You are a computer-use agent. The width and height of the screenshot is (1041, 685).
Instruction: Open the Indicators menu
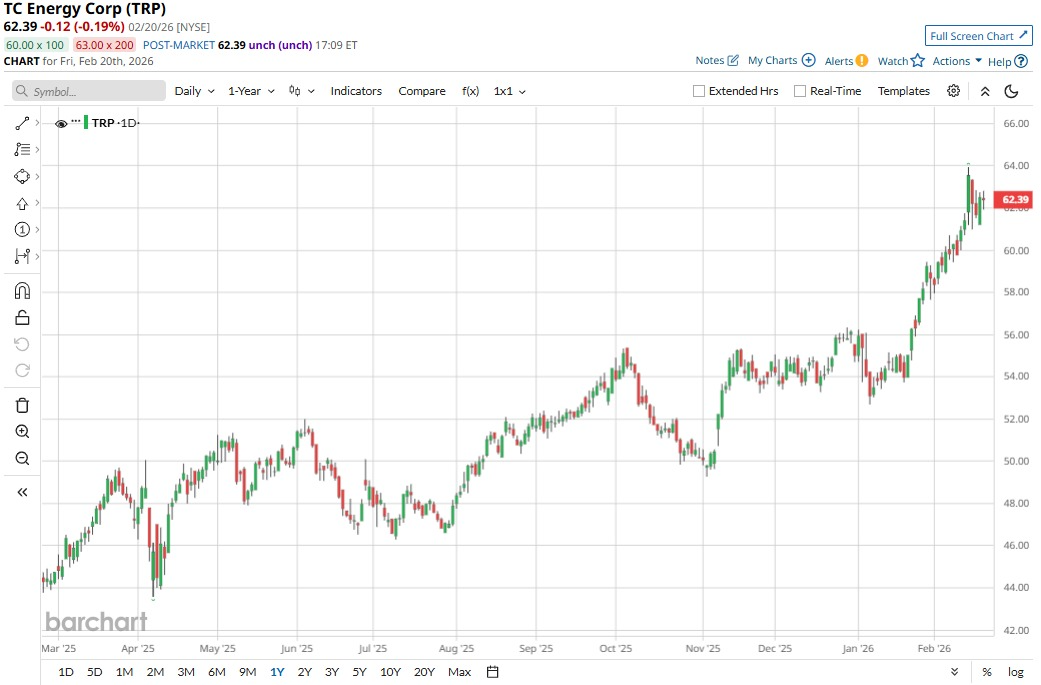[x=356, y=91]
